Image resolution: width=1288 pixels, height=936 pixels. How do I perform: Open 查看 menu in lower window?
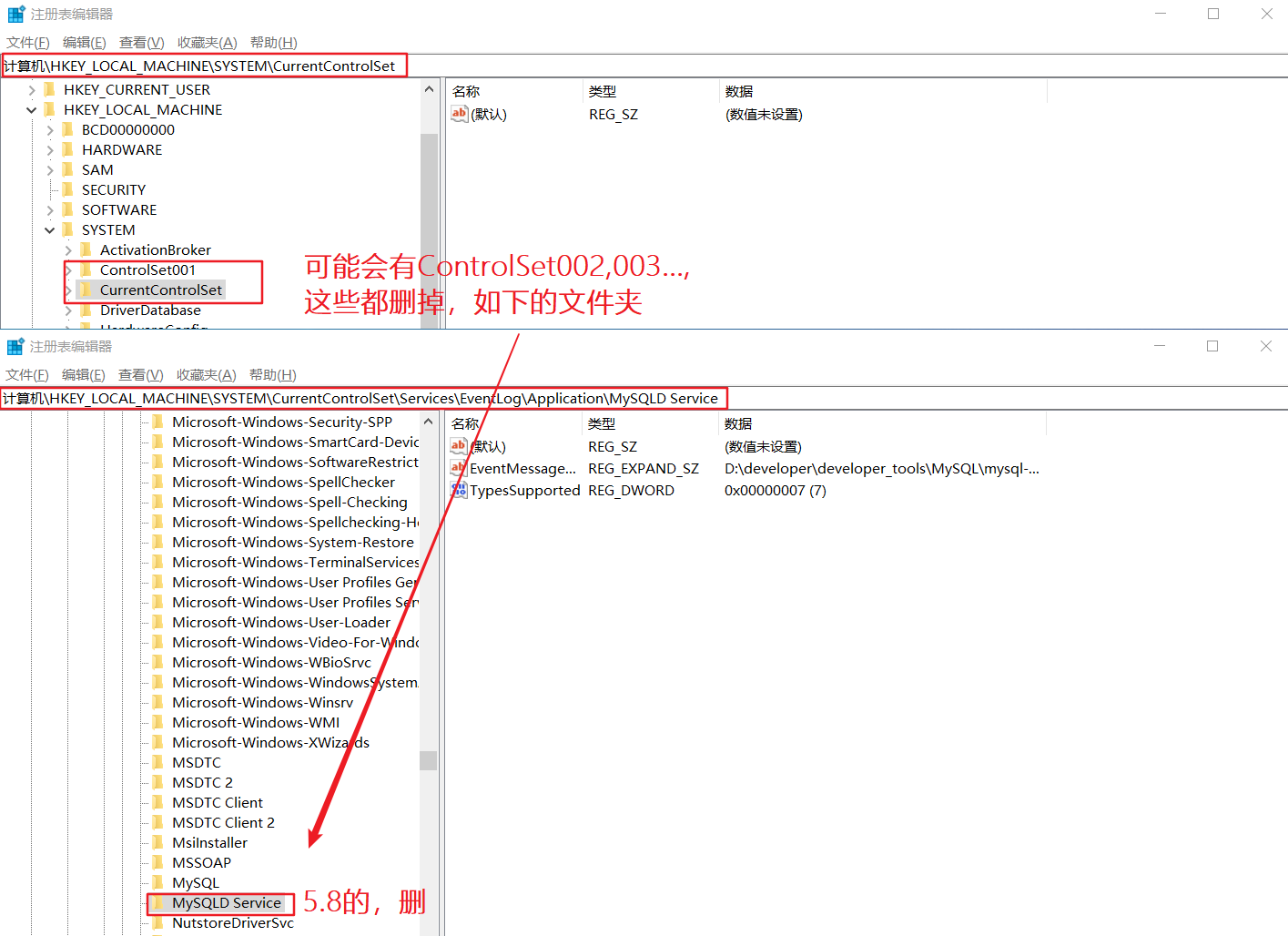(x=140, y=375)
